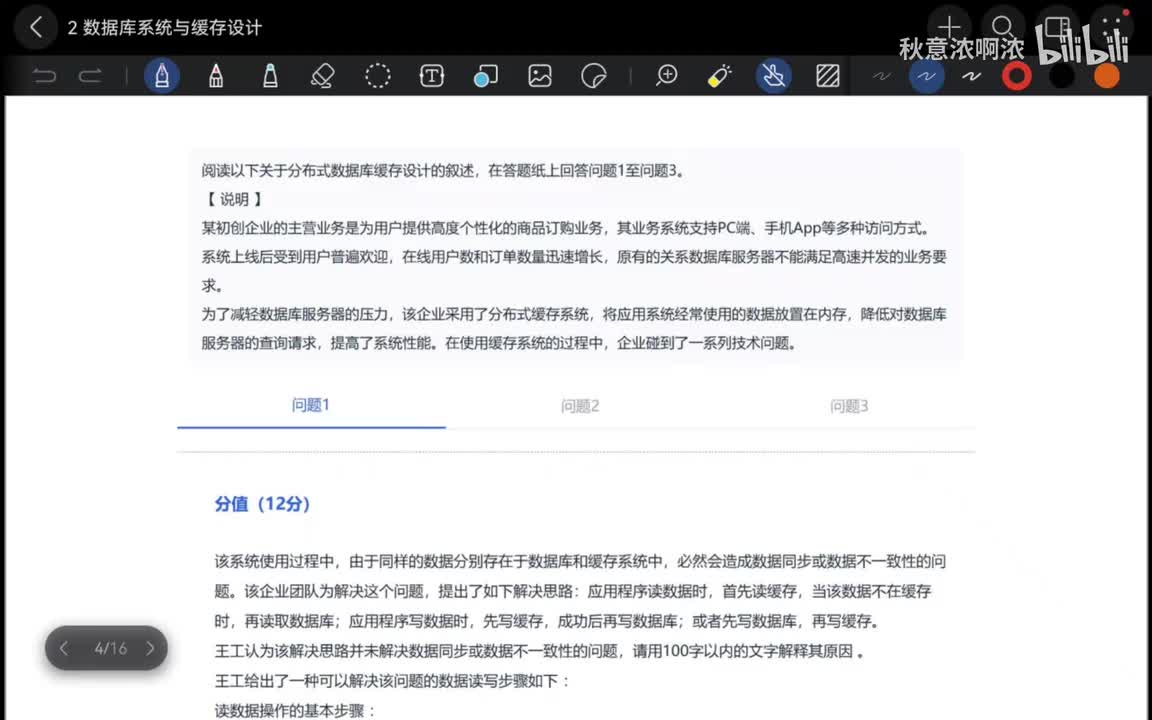Pick the black pen color
Screen dimensions: 1152x720
click(1062, 76)
